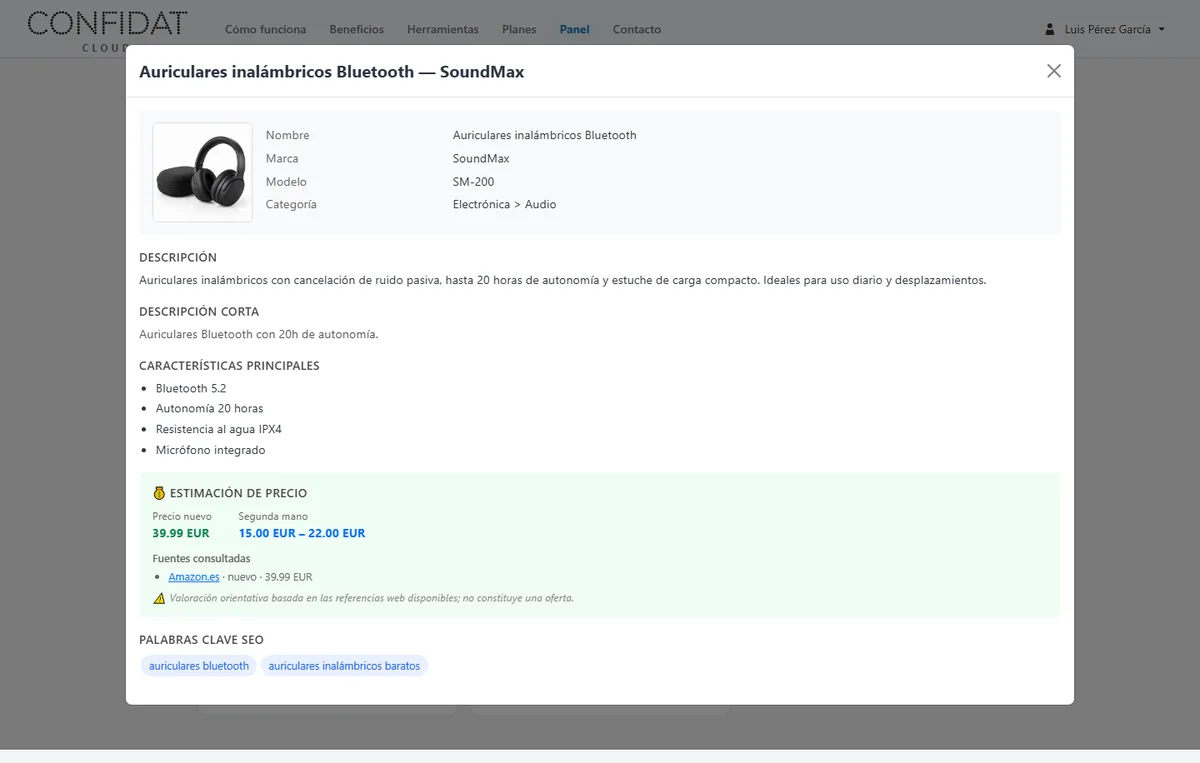Open the Amazon.es source link
Screen dimensions: 1200x763
click(194, 577)
